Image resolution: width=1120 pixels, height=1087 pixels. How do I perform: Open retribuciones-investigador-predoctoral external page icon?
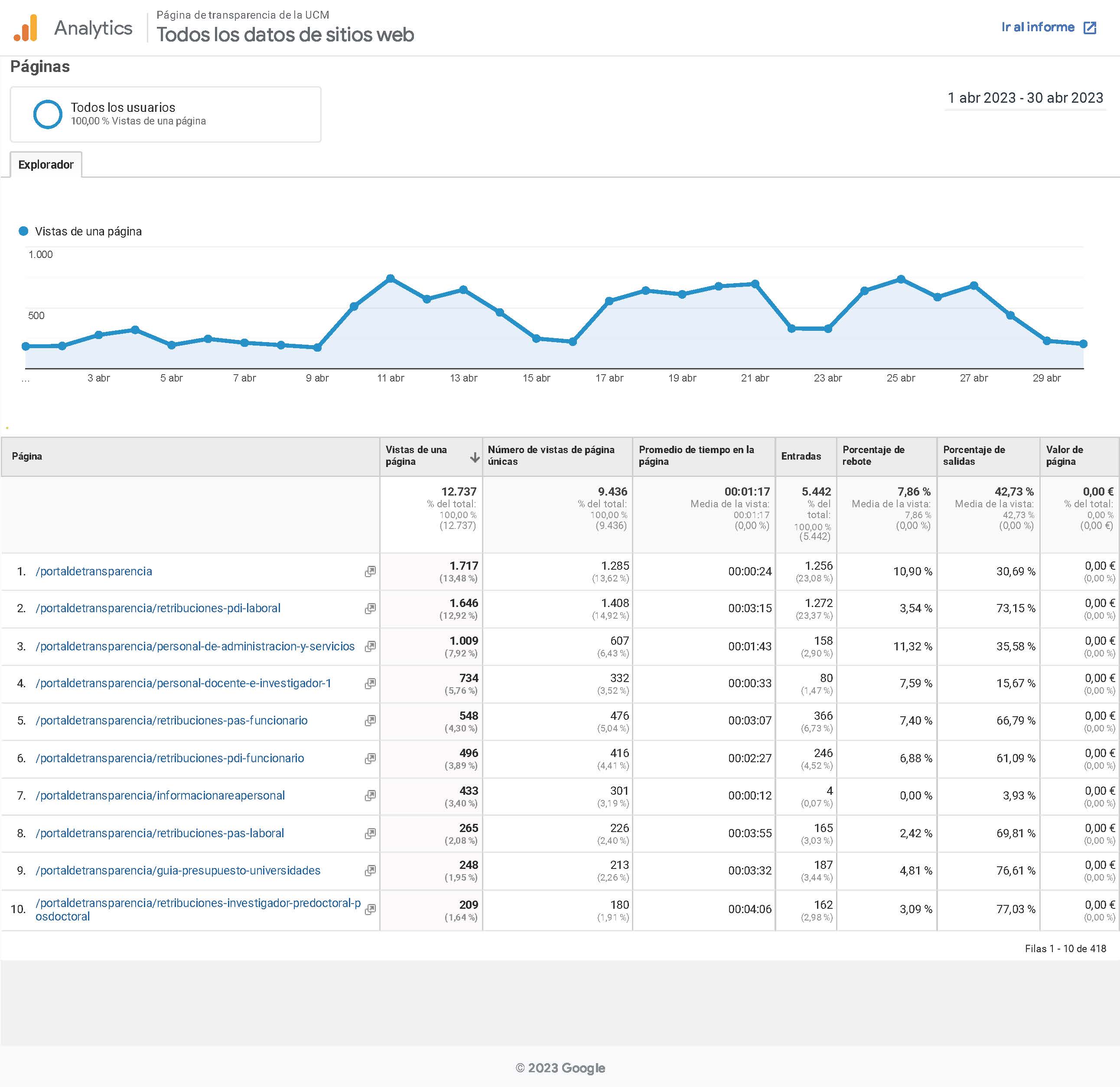(x=370, y=909)
